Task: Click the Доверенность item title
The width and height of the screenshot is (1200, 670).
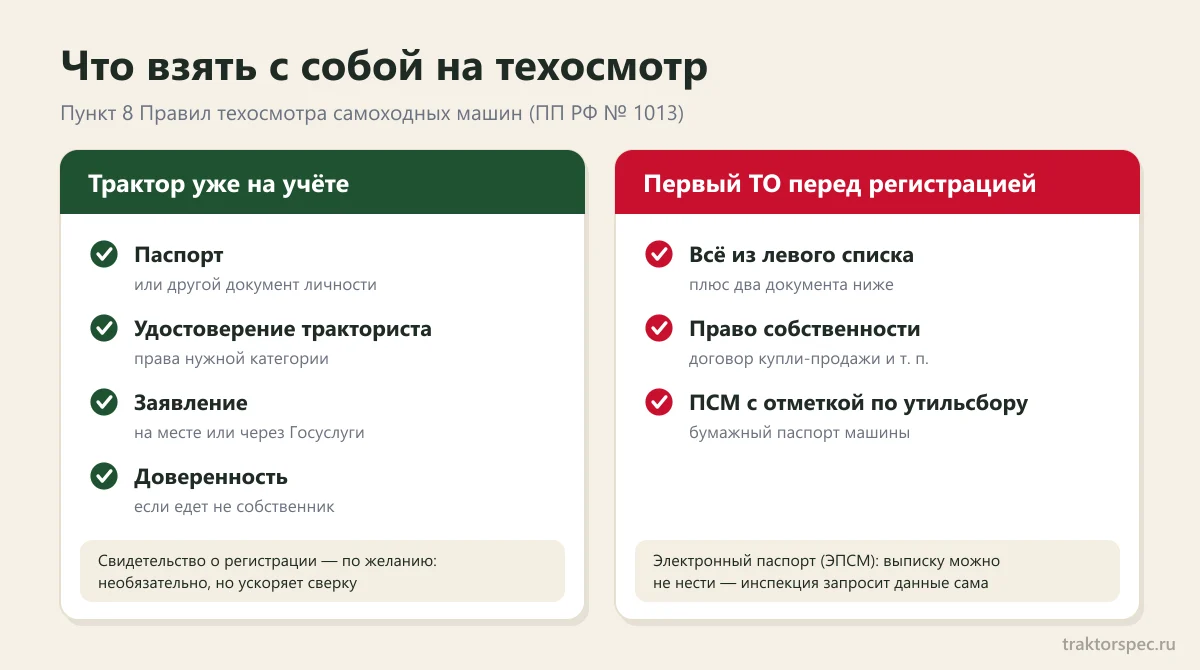Action: coord(211,477)
